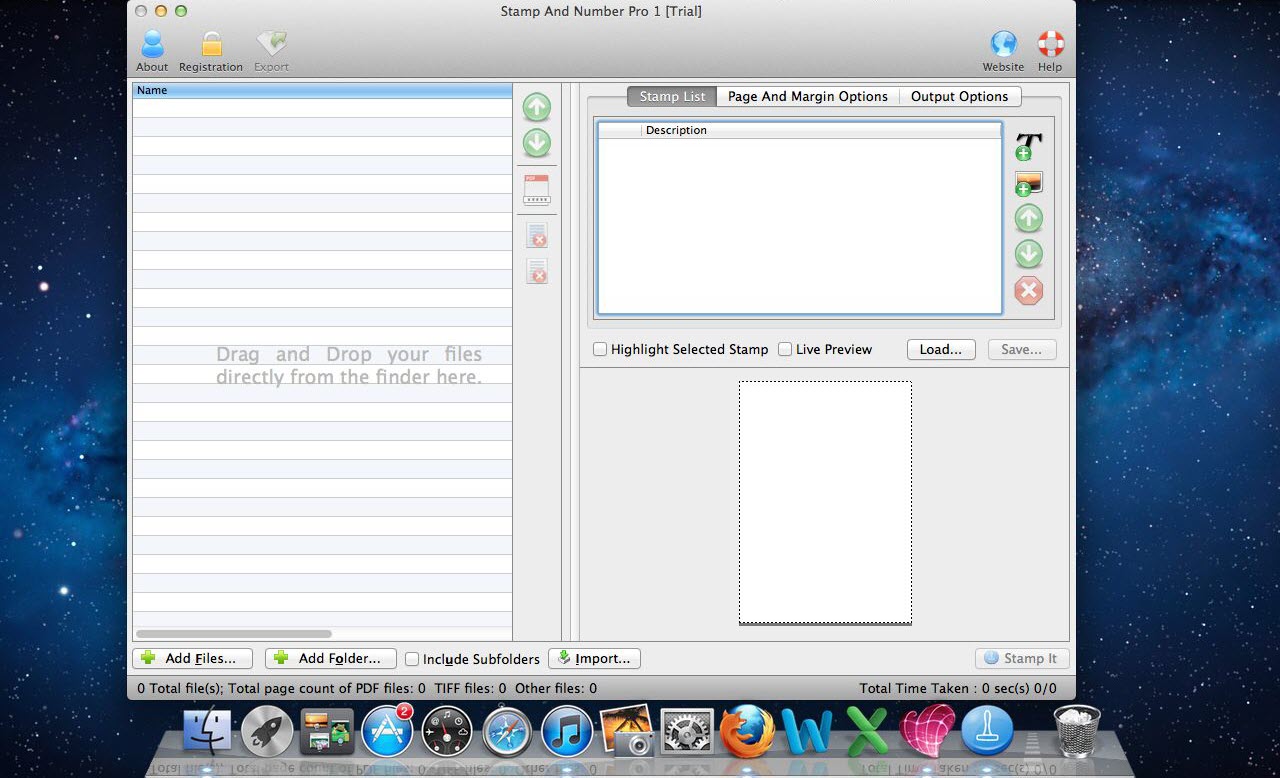
Task: Toggle the Live Preview checkbox
Action: [785, 349]
